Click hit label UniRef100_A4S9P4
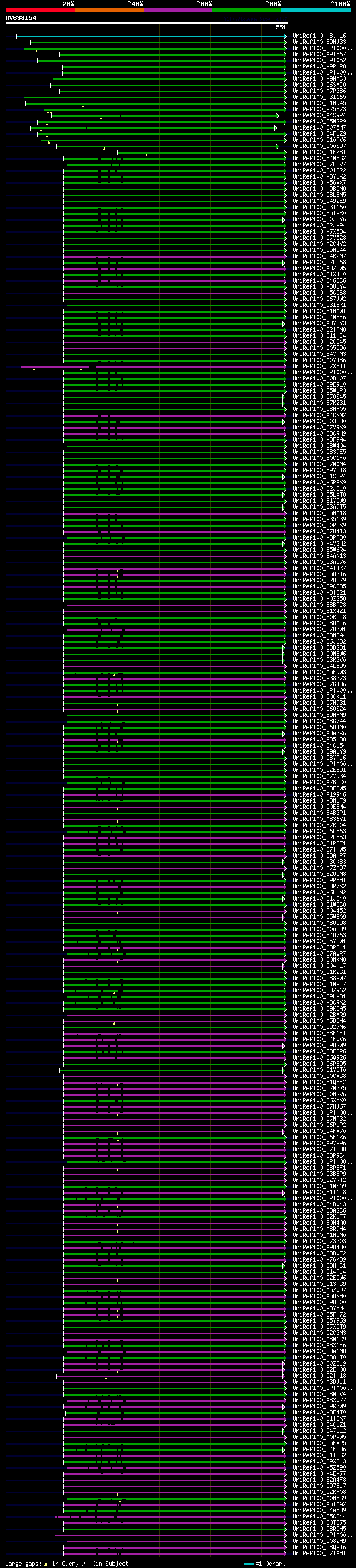The image size is (356, 1568). pos(319,115)
